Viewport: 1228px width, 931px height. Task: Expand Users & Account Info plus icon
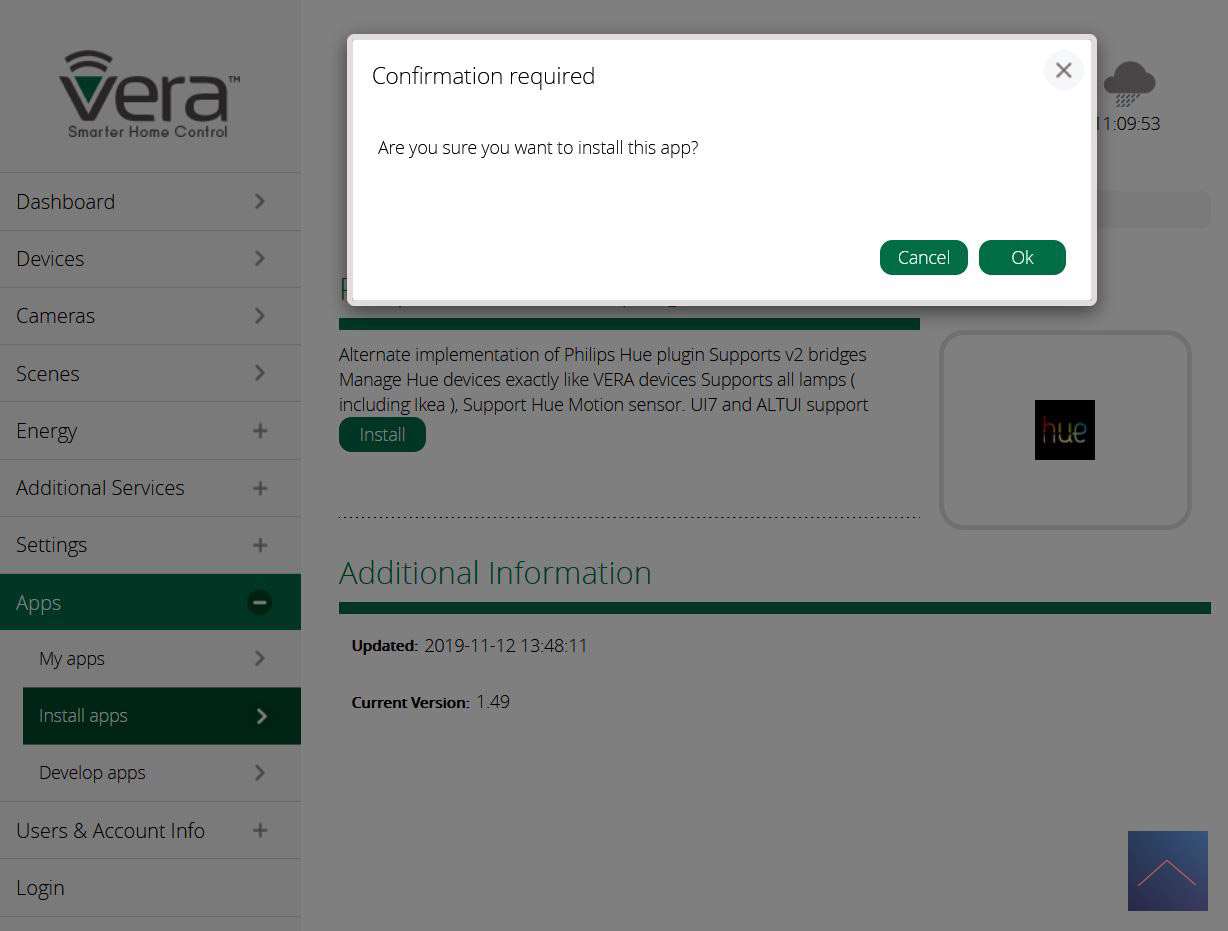point(260,830)
